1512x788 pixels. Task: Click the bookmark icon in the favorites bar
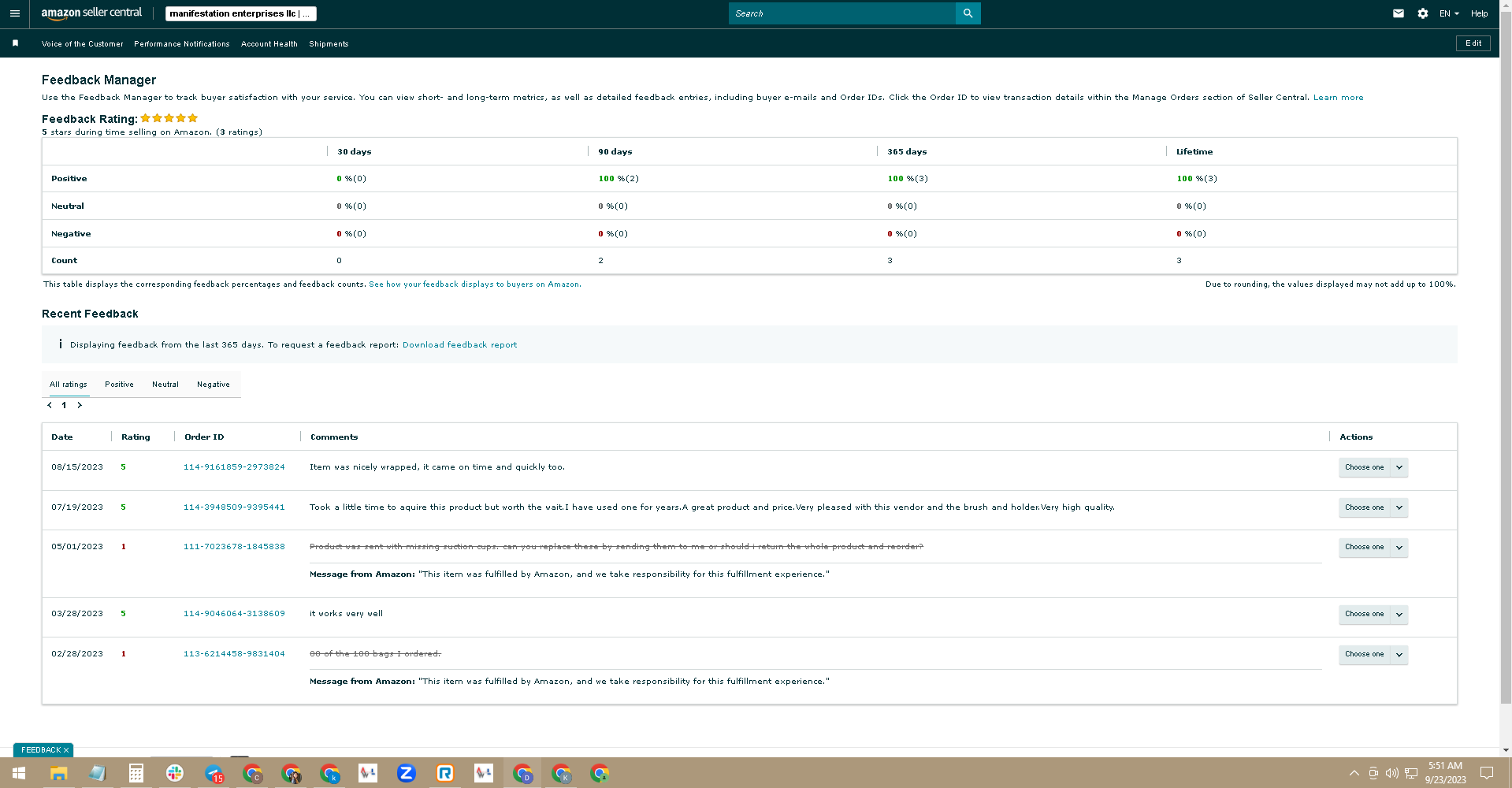point(15,43)
